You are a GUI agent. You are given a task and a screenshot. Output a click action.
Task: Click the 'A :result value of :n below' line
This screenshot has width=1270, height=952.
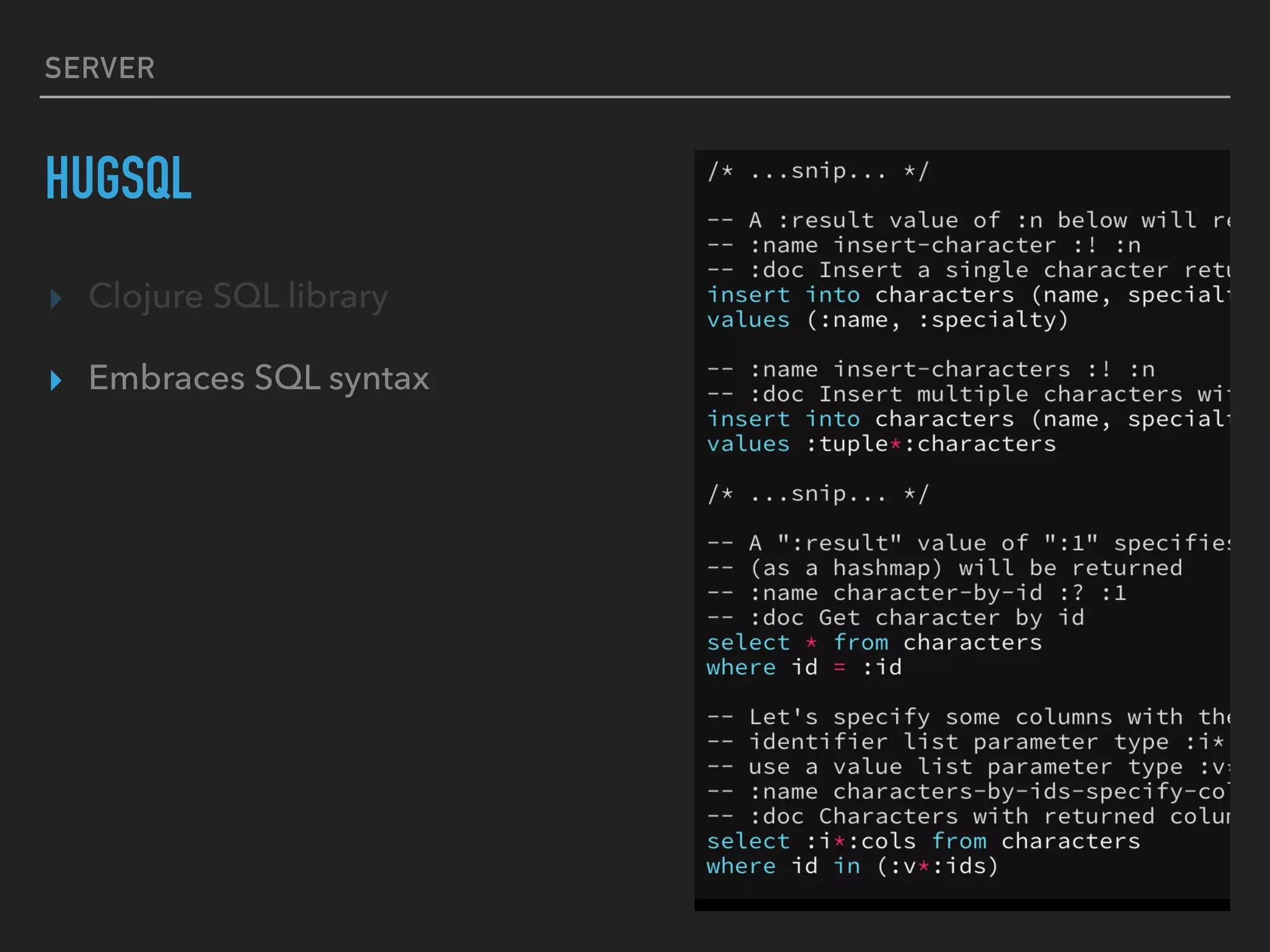(x=969, y=221)
